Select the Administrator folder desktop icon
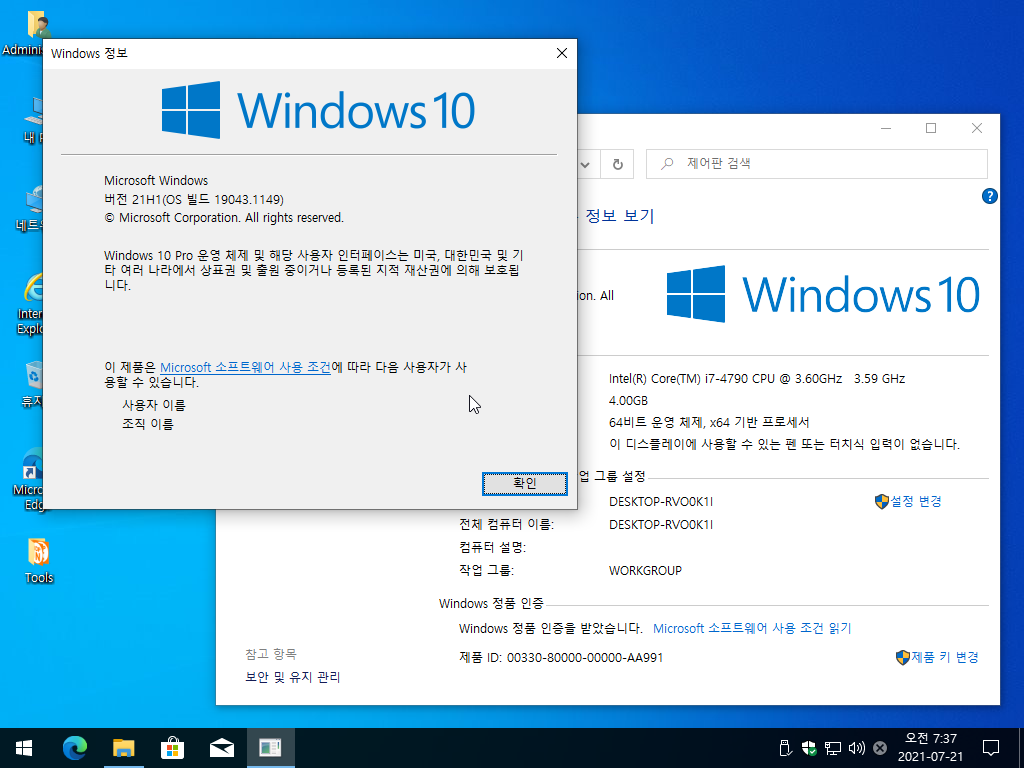This screenshot has height=768, width=1024. [23, 33]
